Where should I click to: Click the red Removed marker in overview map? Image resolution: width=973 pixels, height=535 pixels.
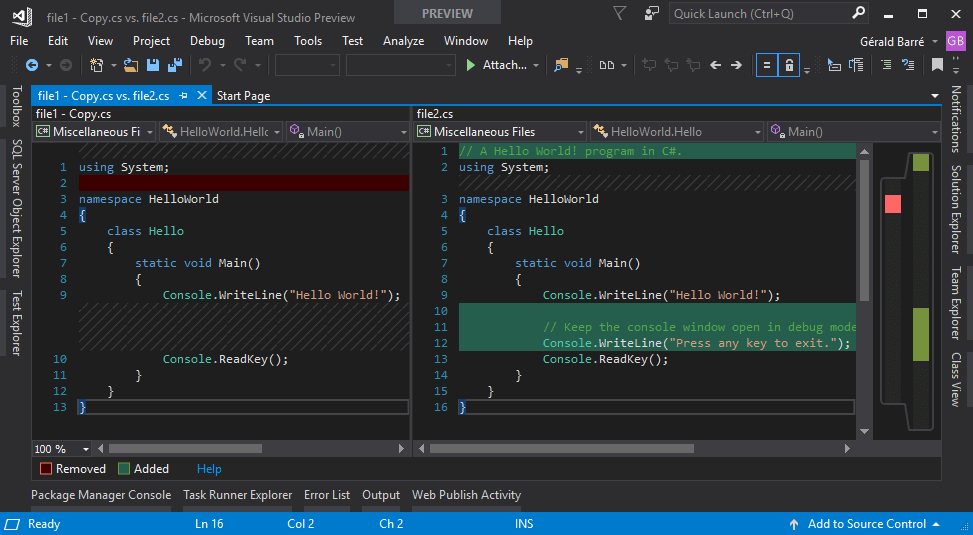coord(893,204)
